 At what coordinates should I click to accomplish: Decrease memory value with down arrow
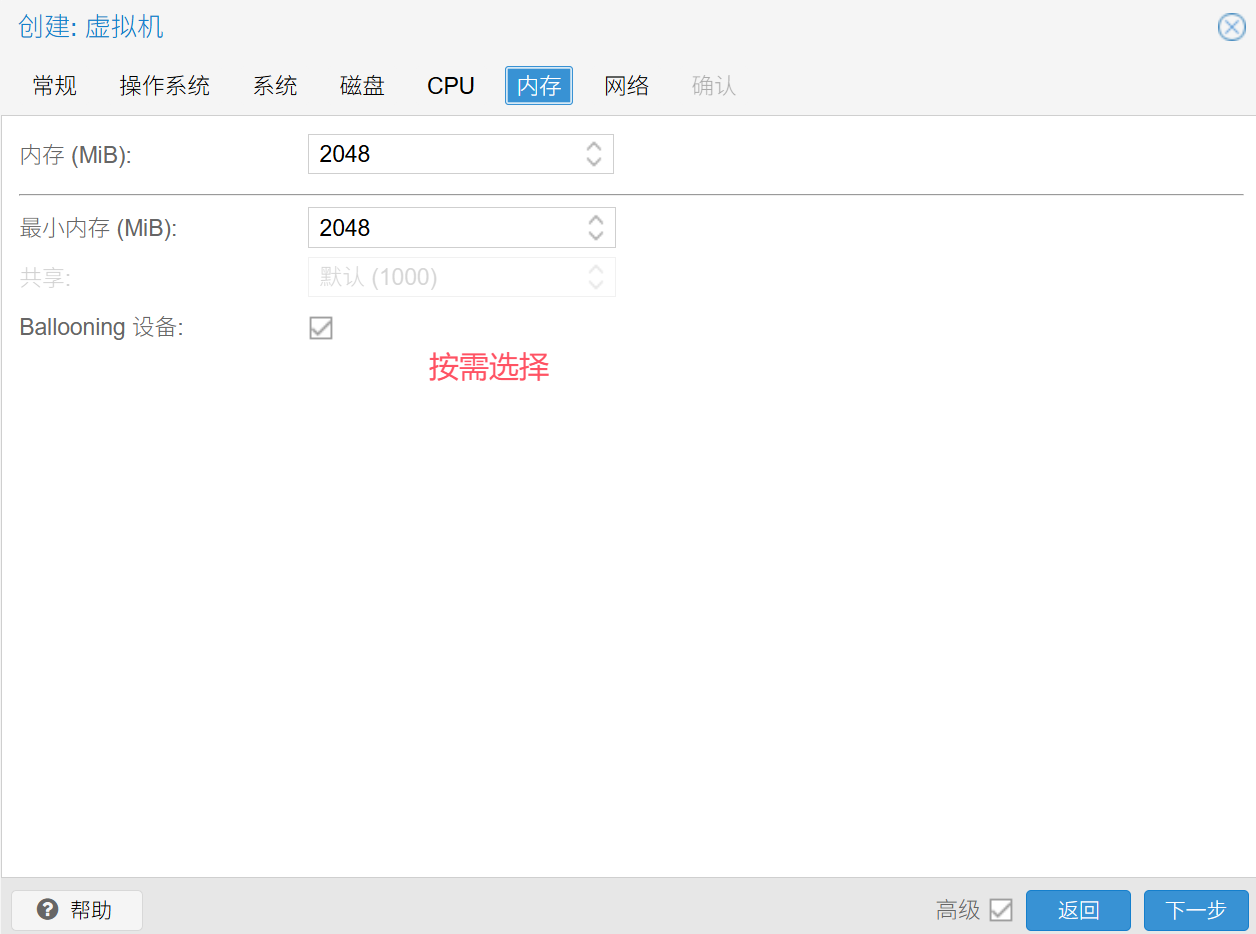tap(594, 162)
